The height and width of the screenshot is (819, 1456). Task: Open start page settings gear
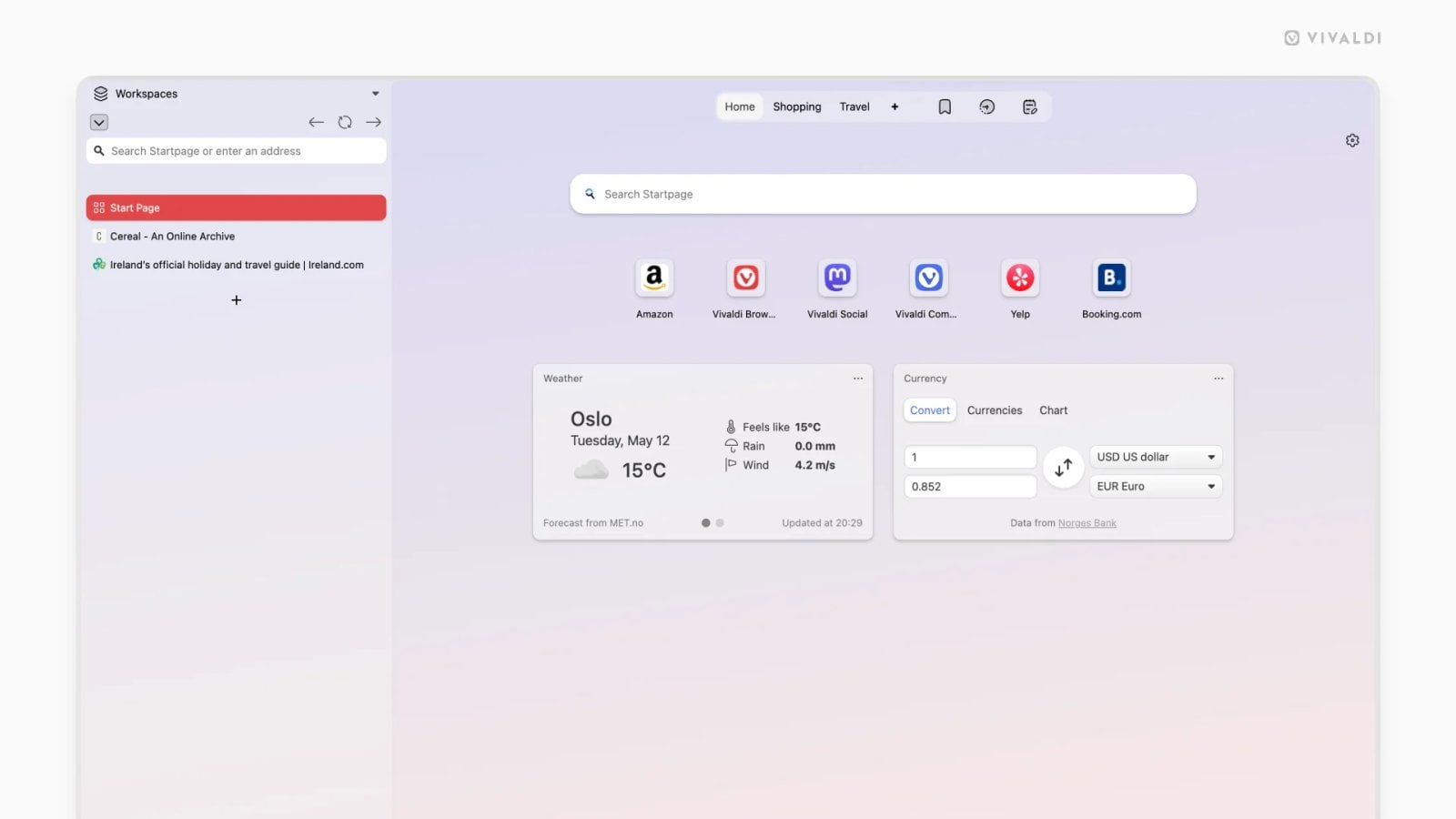1352,140
